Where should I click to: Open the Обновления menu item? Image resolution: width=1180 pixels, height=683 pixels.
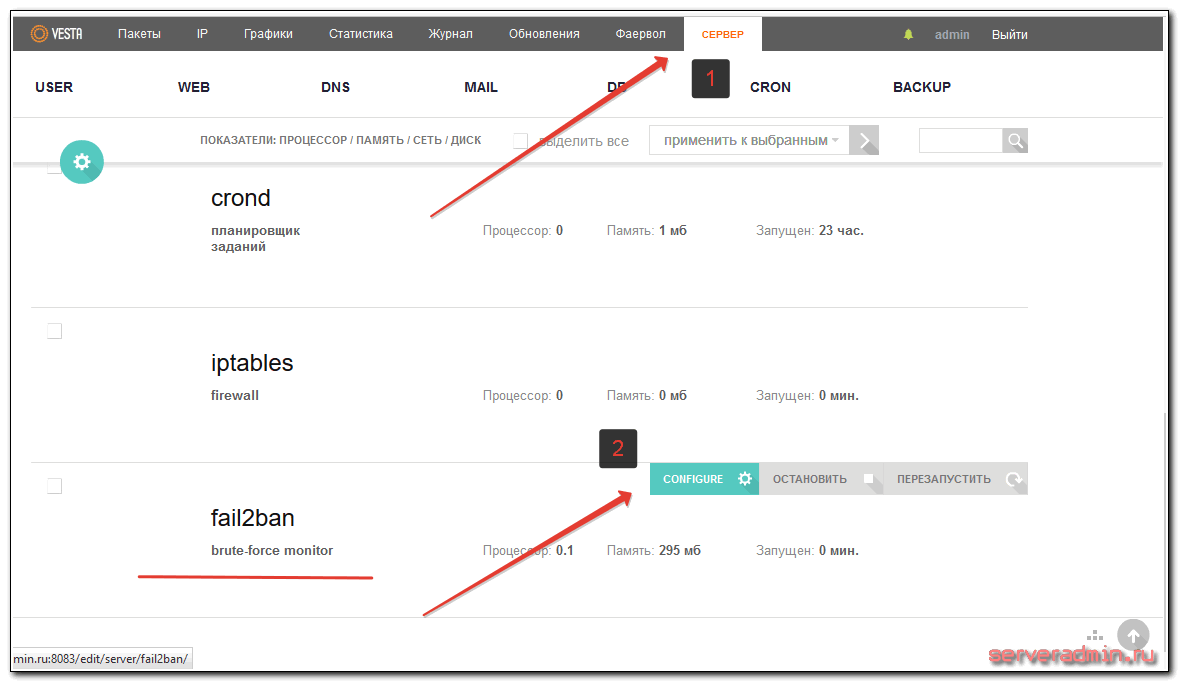544,34
